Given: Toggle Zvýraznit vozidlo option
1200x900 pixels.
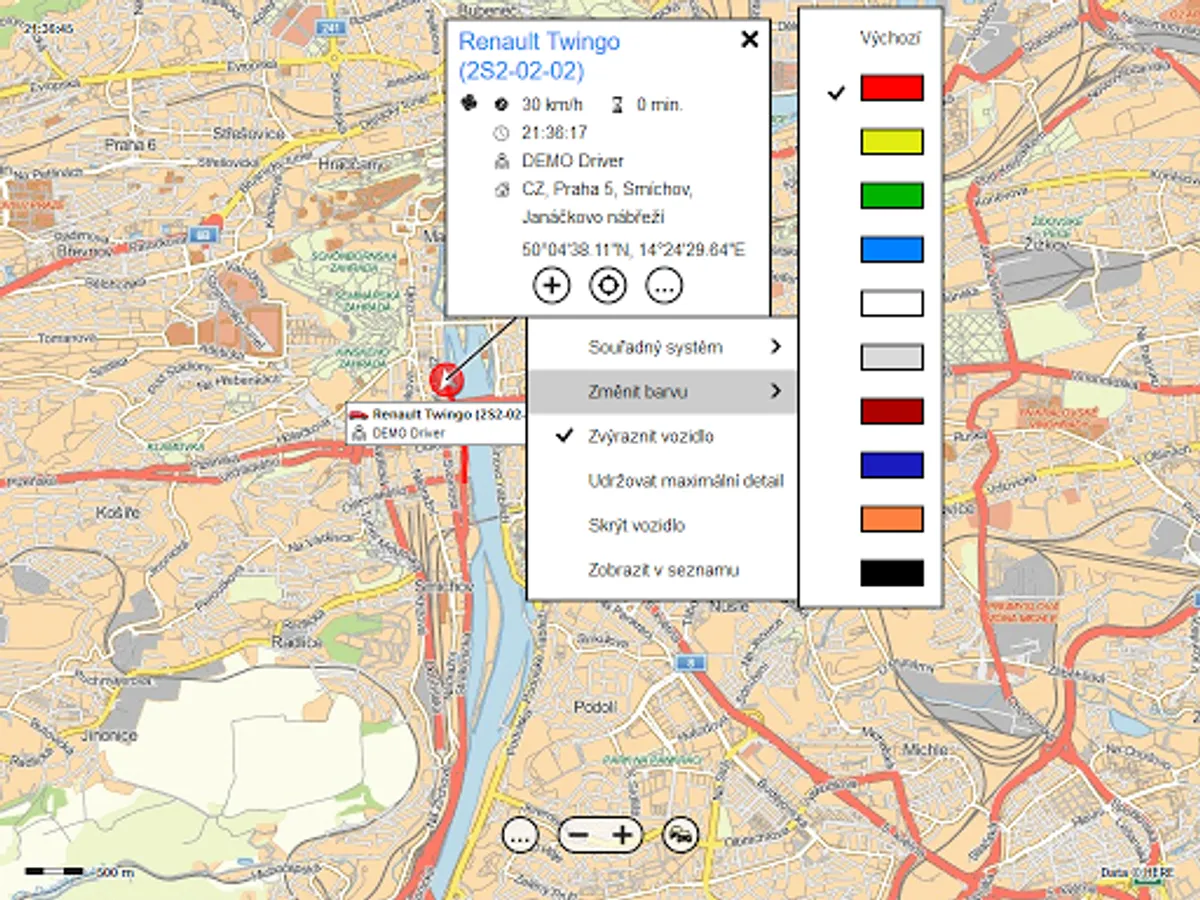Looking at the screenshot, I should coord(662,436).
